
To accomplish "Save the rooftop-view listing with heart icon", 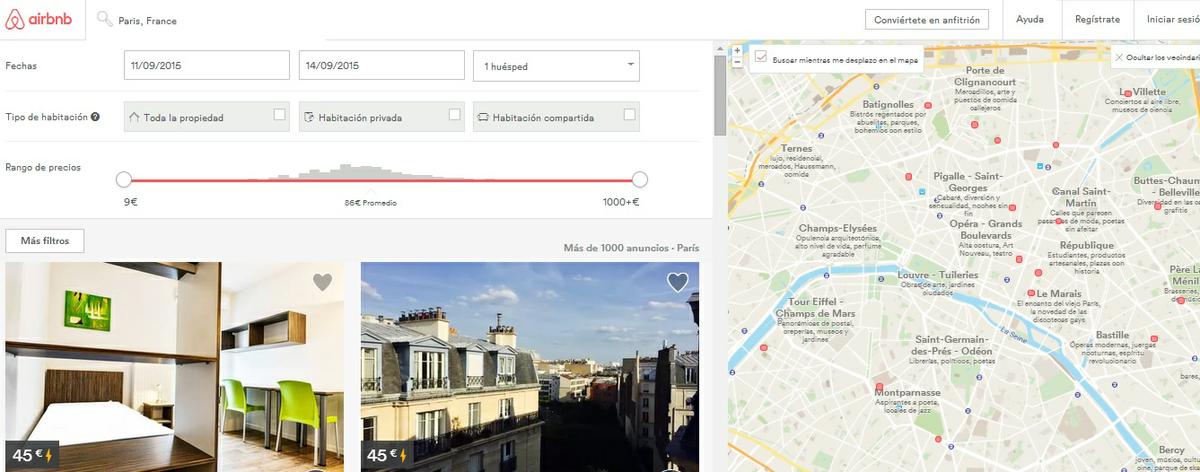I will [x=678, y=282].
